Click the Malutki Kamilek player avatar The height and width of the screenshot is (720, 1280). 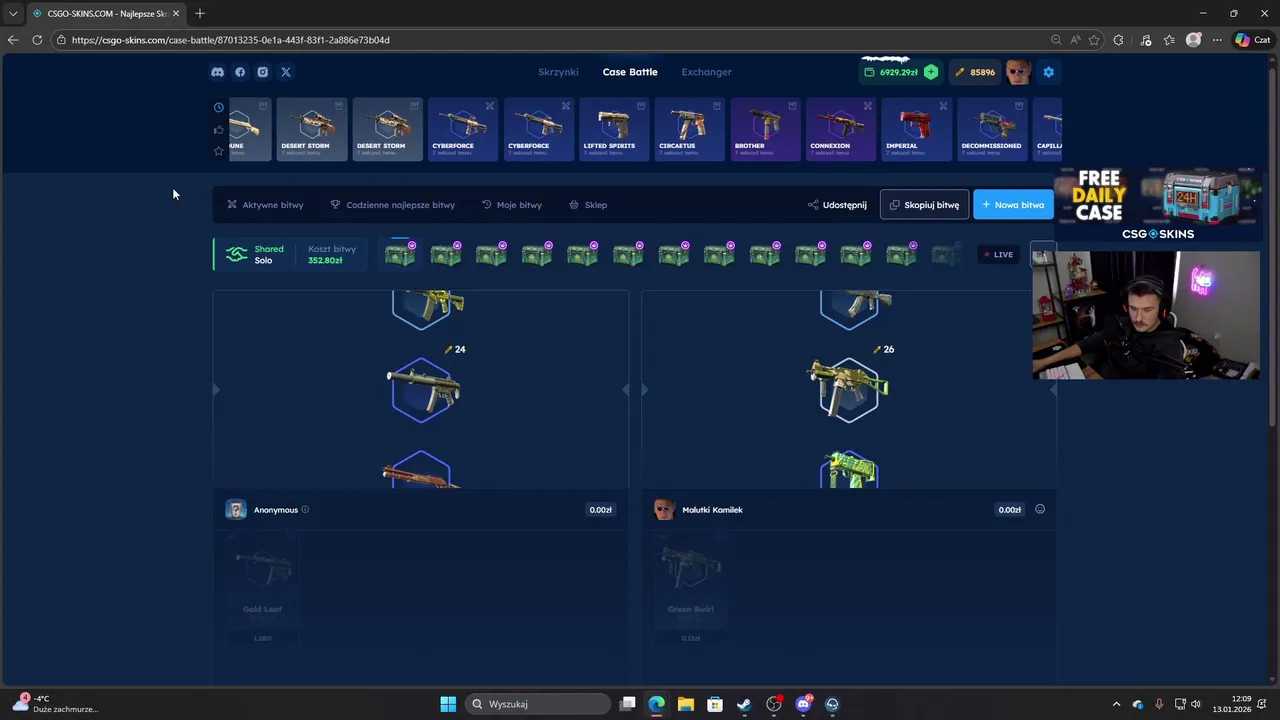coord(664,510)
